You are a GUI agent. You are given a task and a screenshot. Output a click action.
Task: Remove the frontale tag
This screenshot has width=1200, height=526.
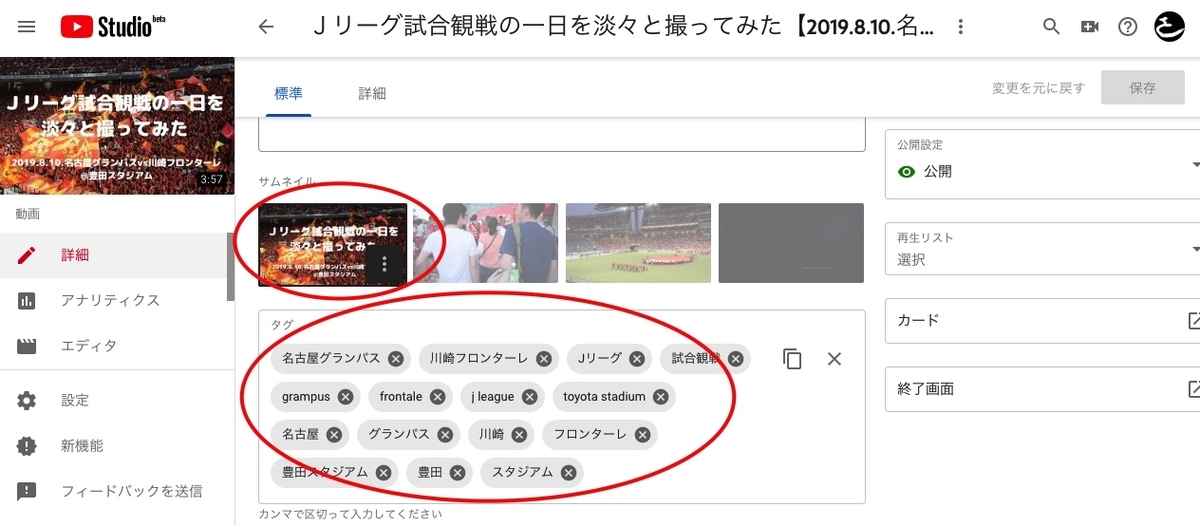tap(437, 397)
